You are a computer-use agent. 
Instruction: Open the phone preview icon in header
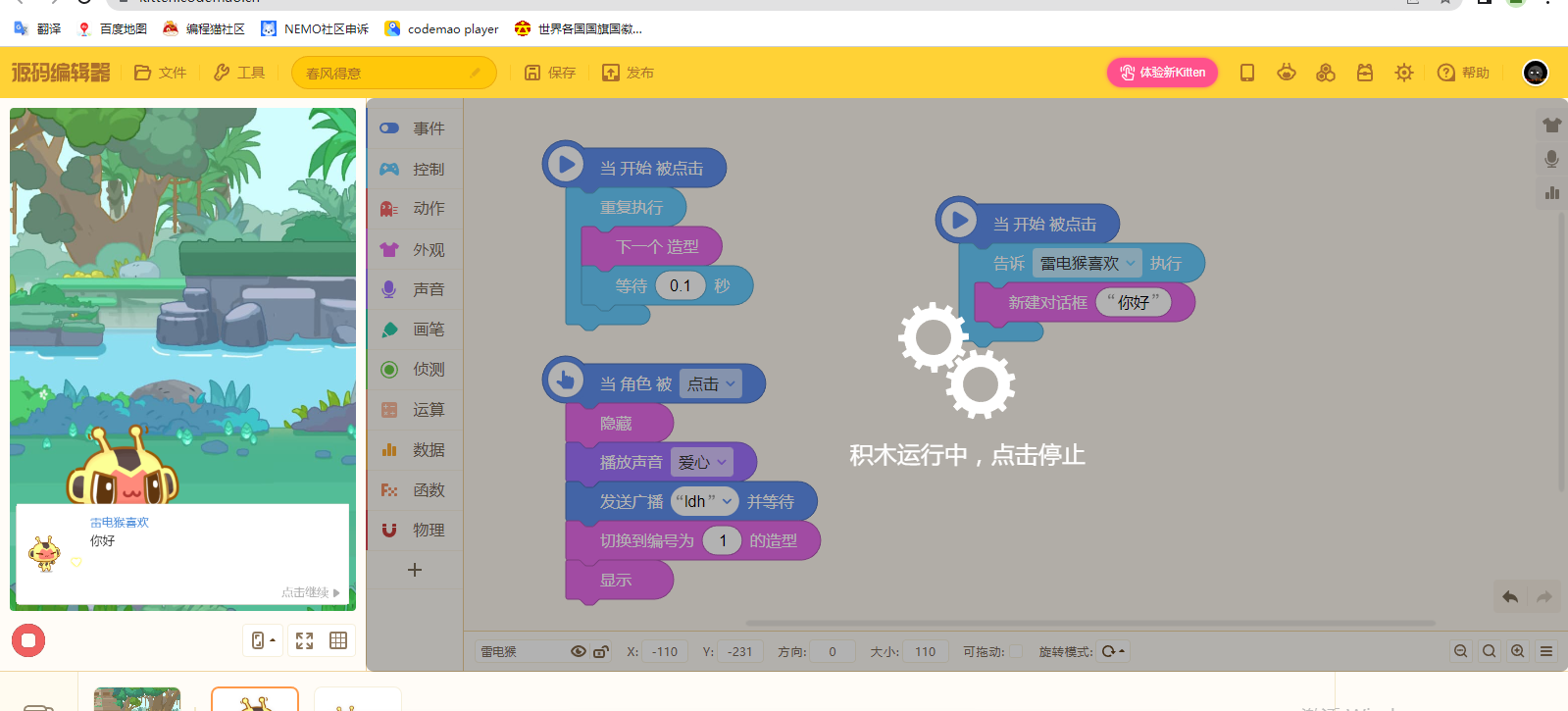click(1247, 73)
